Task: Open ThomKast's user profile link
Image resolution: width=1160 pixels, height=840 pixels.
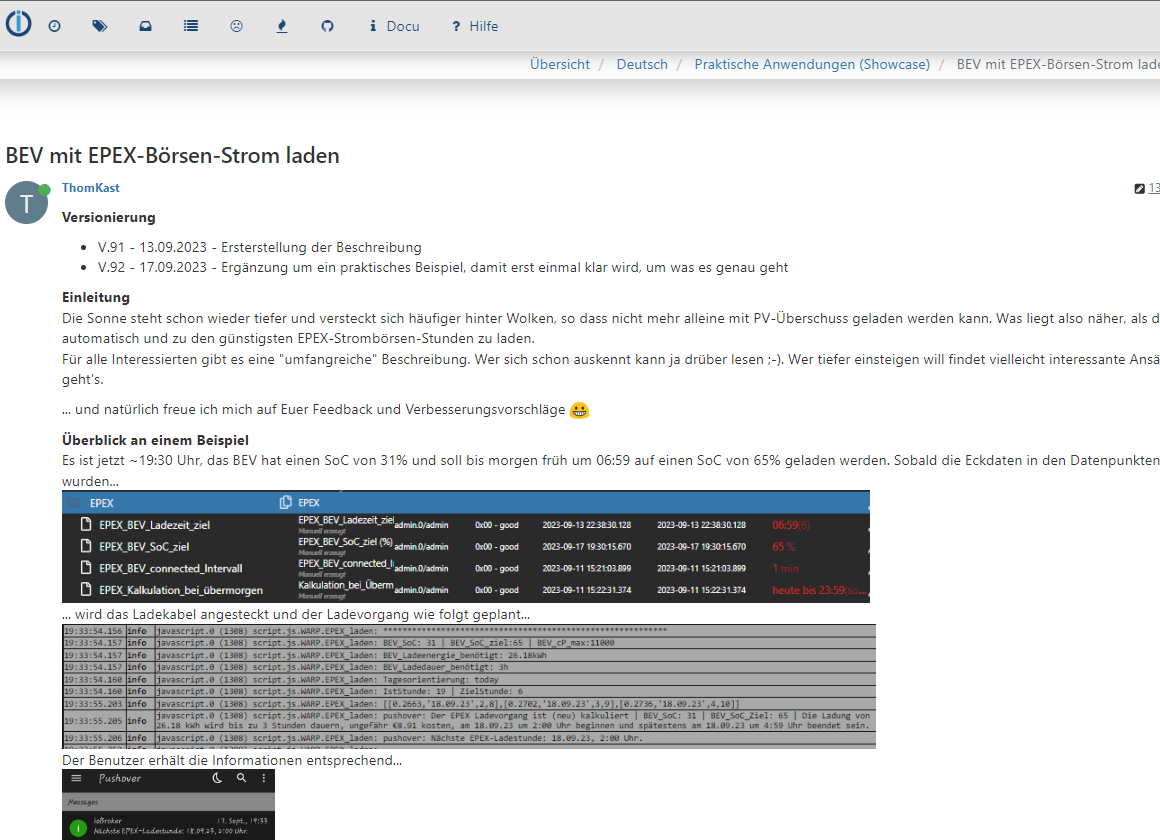Action: point(91,188)
